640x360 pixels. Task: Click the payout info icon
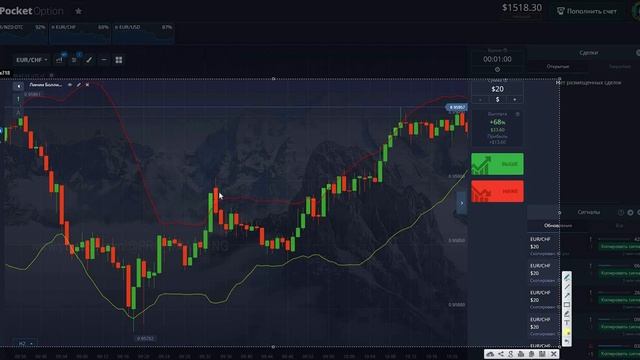tap(518, 114)
